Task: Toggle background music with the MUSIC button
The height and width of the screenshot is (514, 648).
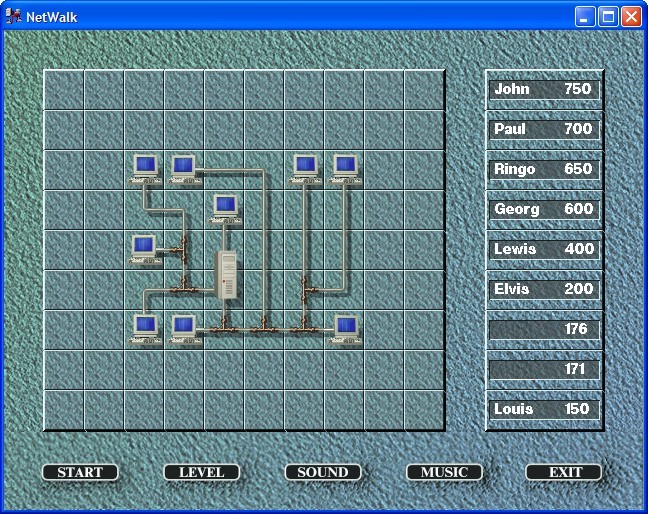Action: pyautogui.click(x=444, y=472)
